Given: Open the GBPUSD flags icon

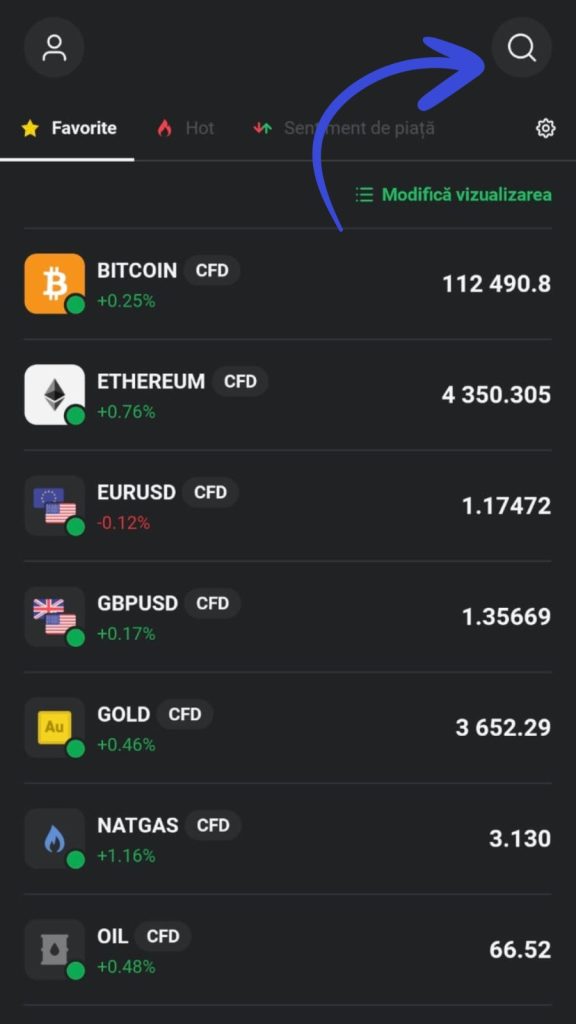Looking at the screenshot, I should click(x=54, y=616).
